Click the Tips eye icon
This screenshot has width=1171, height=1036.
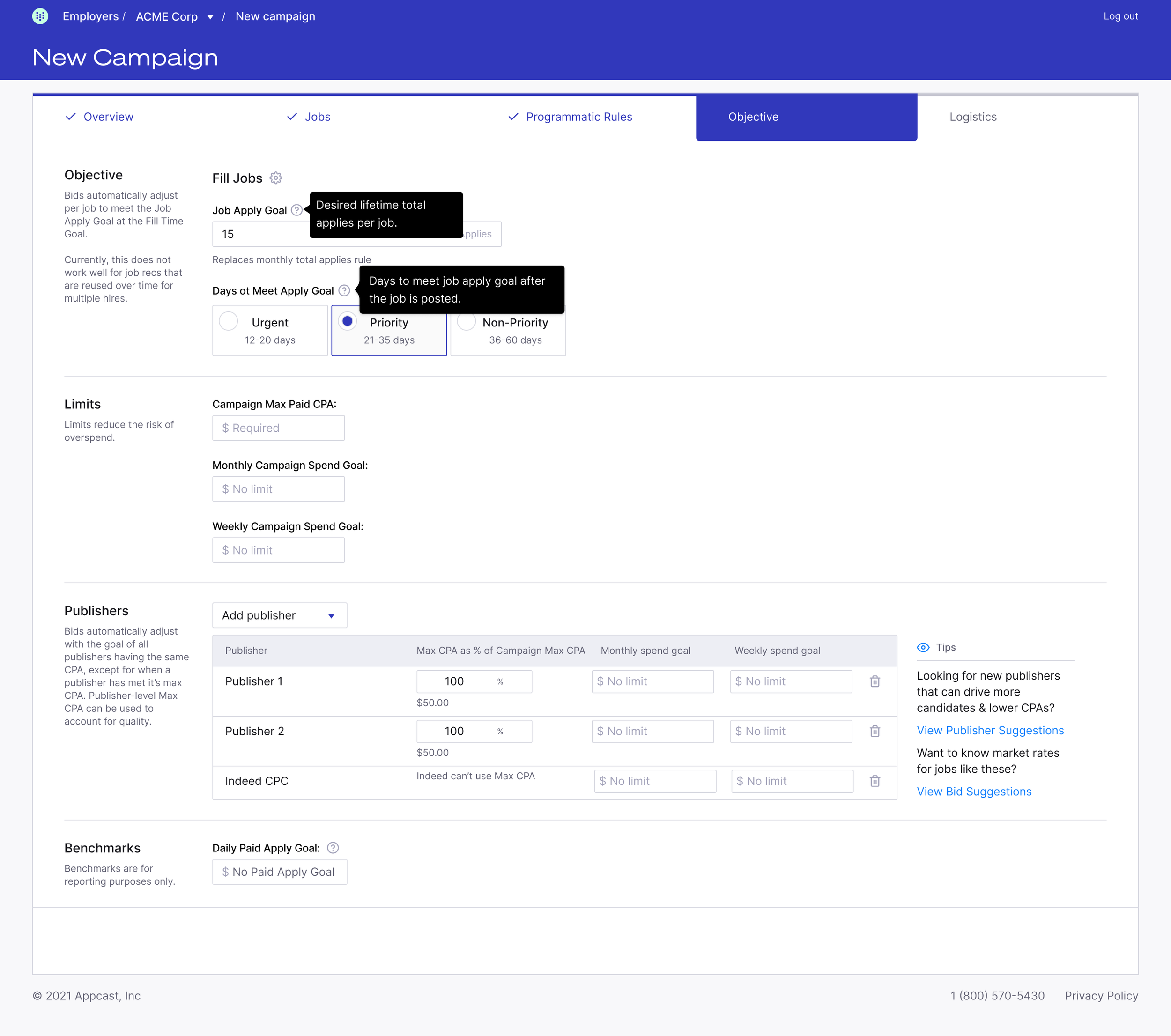(923, 648)
